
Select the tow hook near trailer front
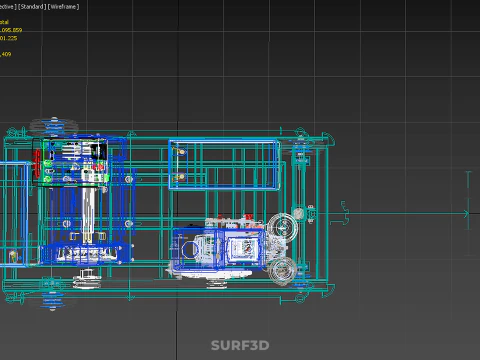coord(343,213)
